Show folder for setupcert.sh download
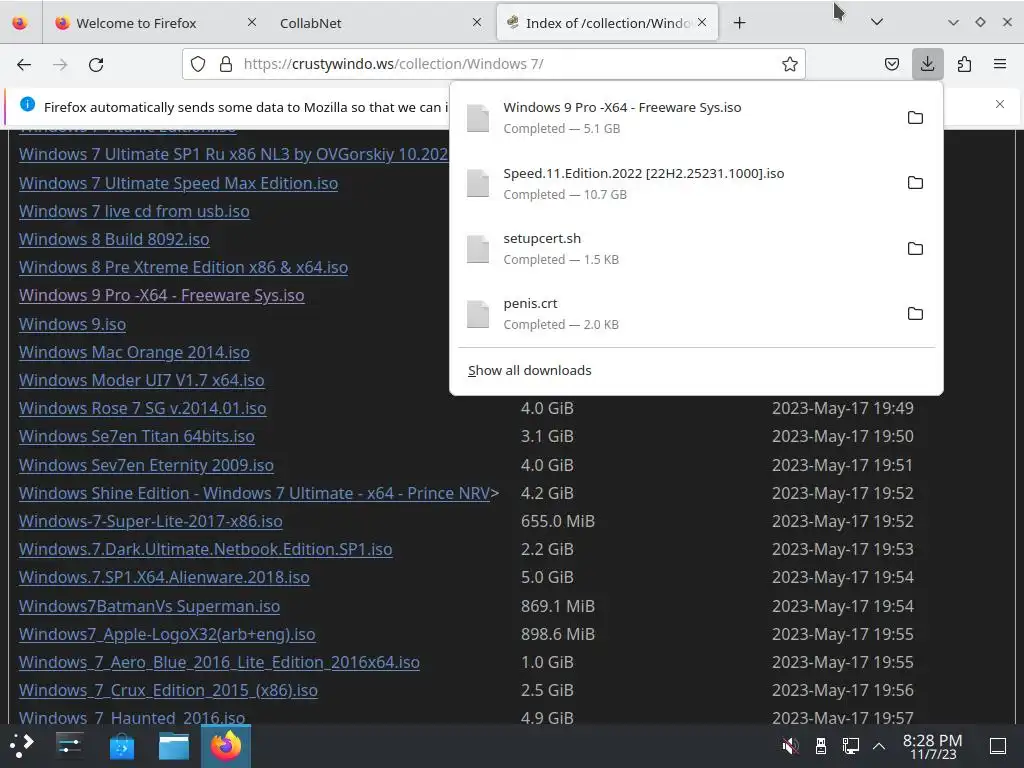 [x=915, y=248]
